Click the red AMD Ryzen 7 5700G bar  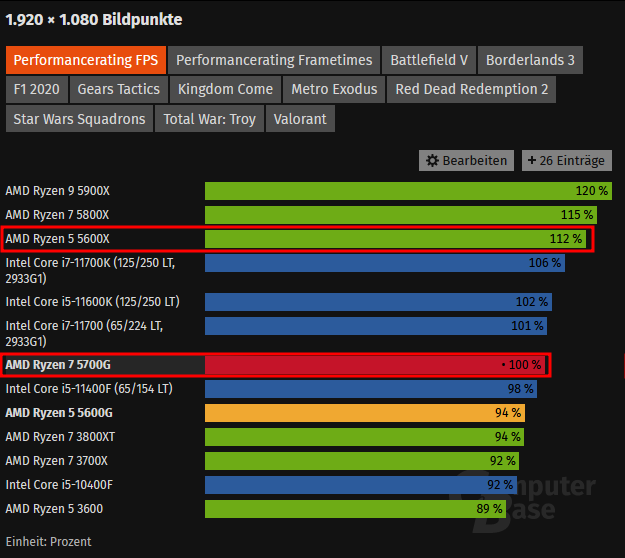click(x=375, y=365)
